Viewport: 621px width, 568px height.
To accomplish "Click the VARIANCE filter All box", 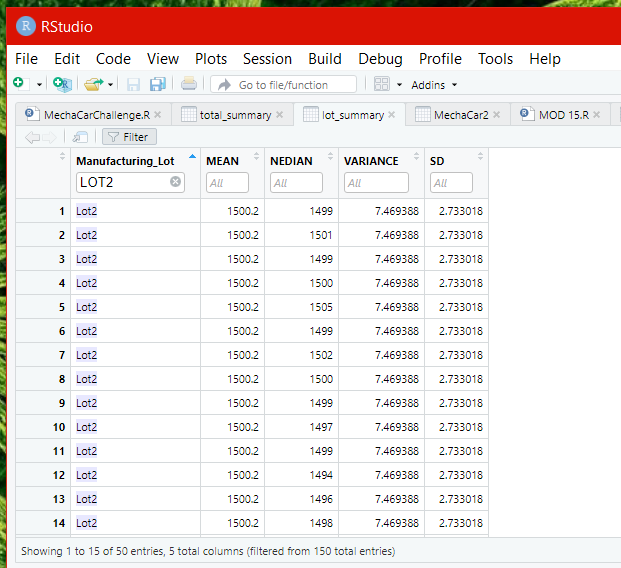I will pos(376,183).
